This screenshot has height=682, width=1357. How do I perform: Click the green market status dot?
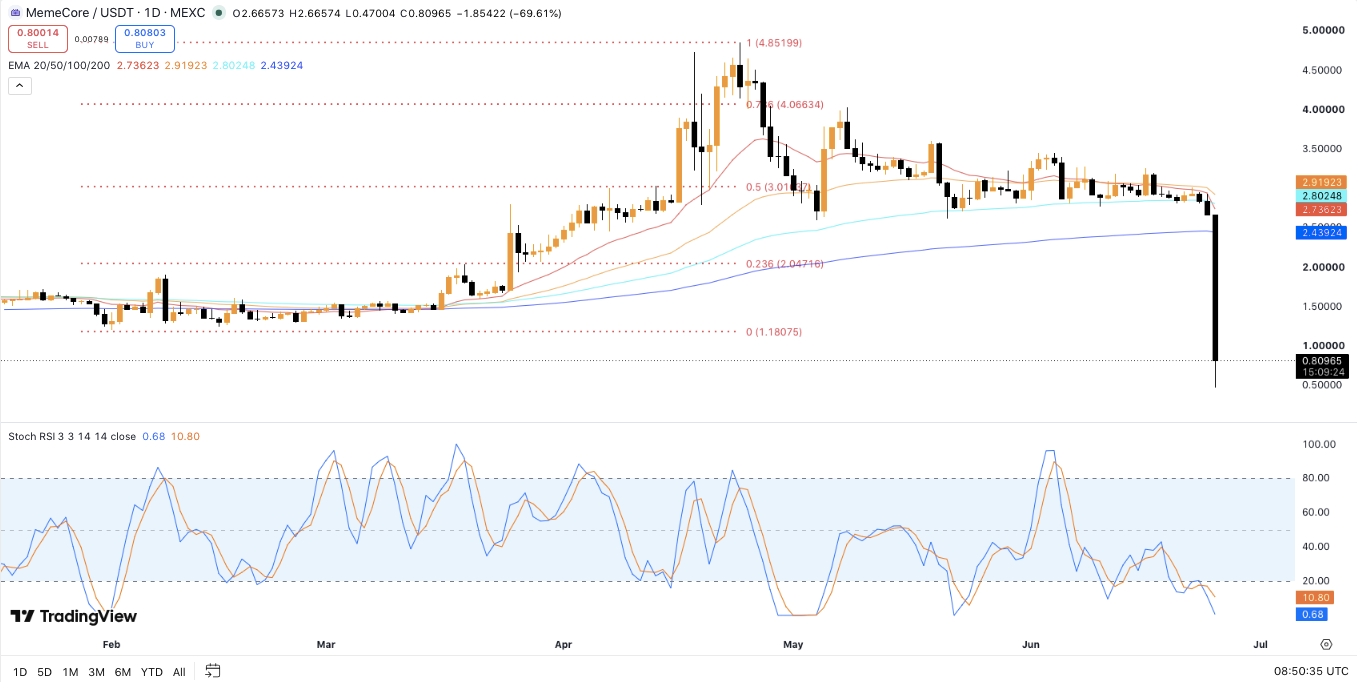pos(218,14)
